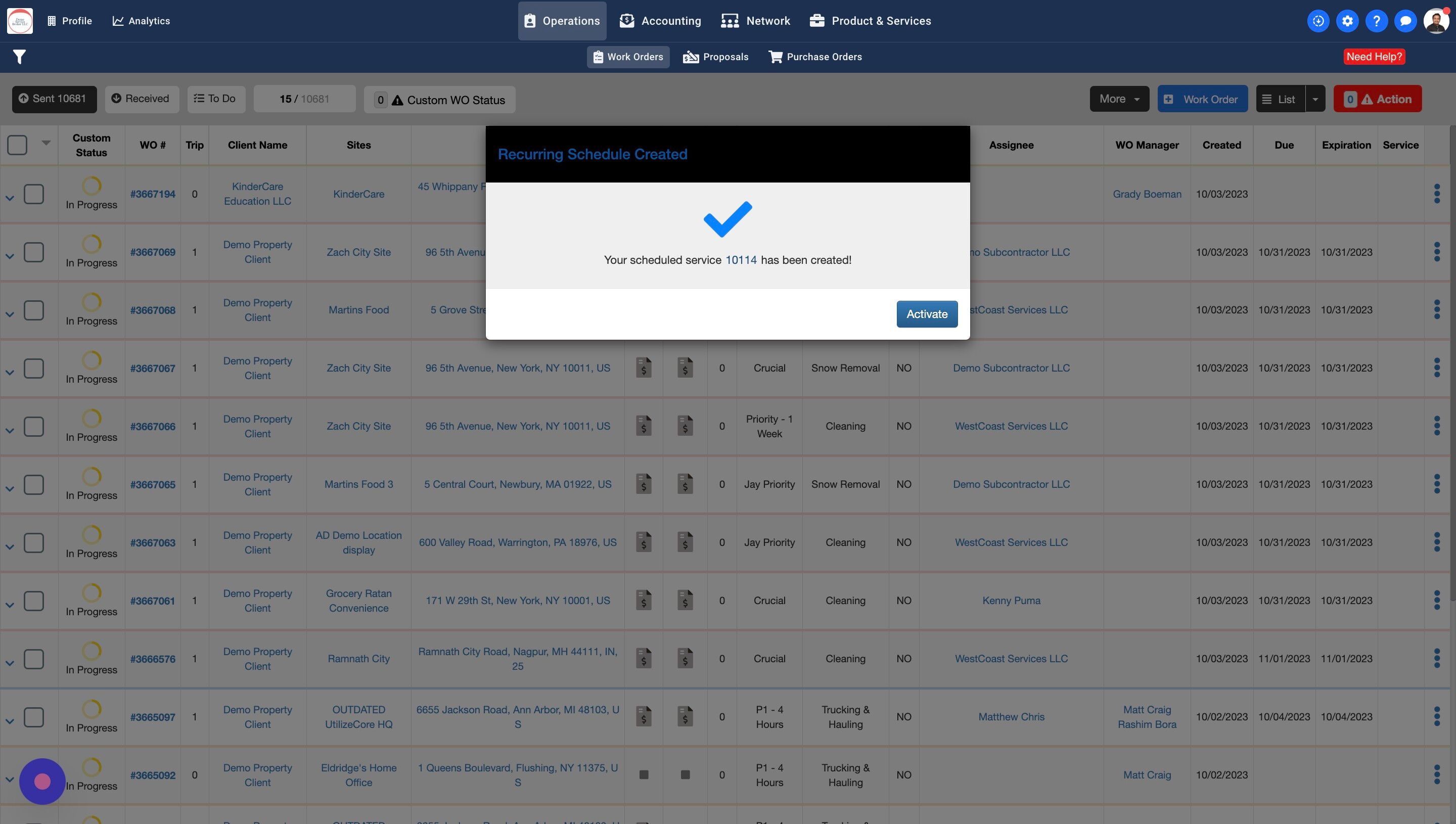Click the Need Help? red badge
Viewport: 1456px width, 824px height.
click(1374, 57)
